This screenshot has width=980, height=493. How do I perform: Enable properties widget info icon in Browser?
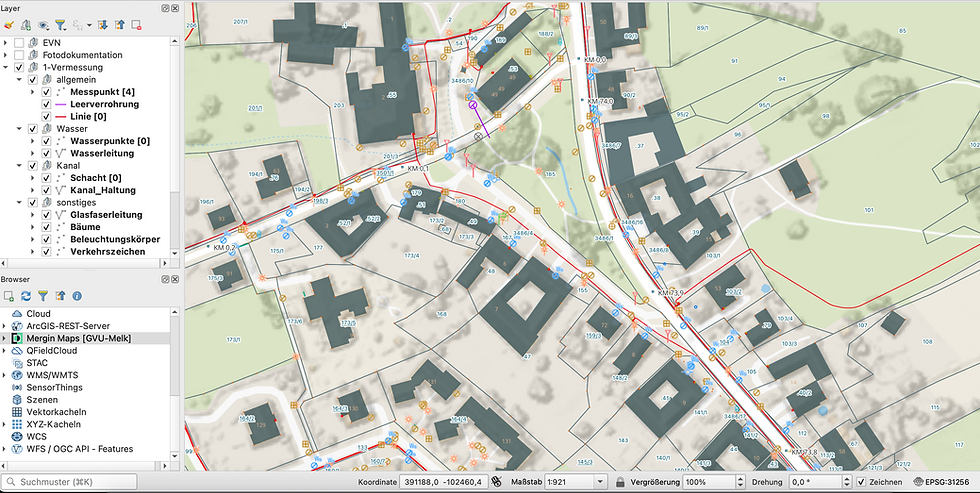pos(77,296)
